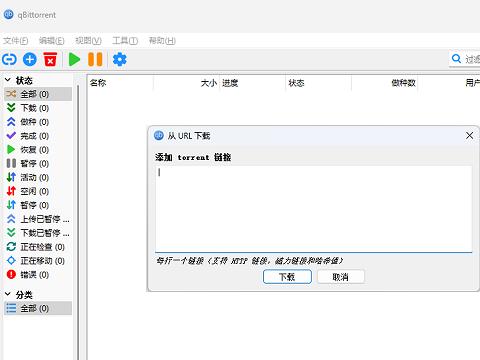The height and width of the screenshot is (360, 480).
Task: Select the 空闲 (0) status filter
Action: [x=38, y=191]
